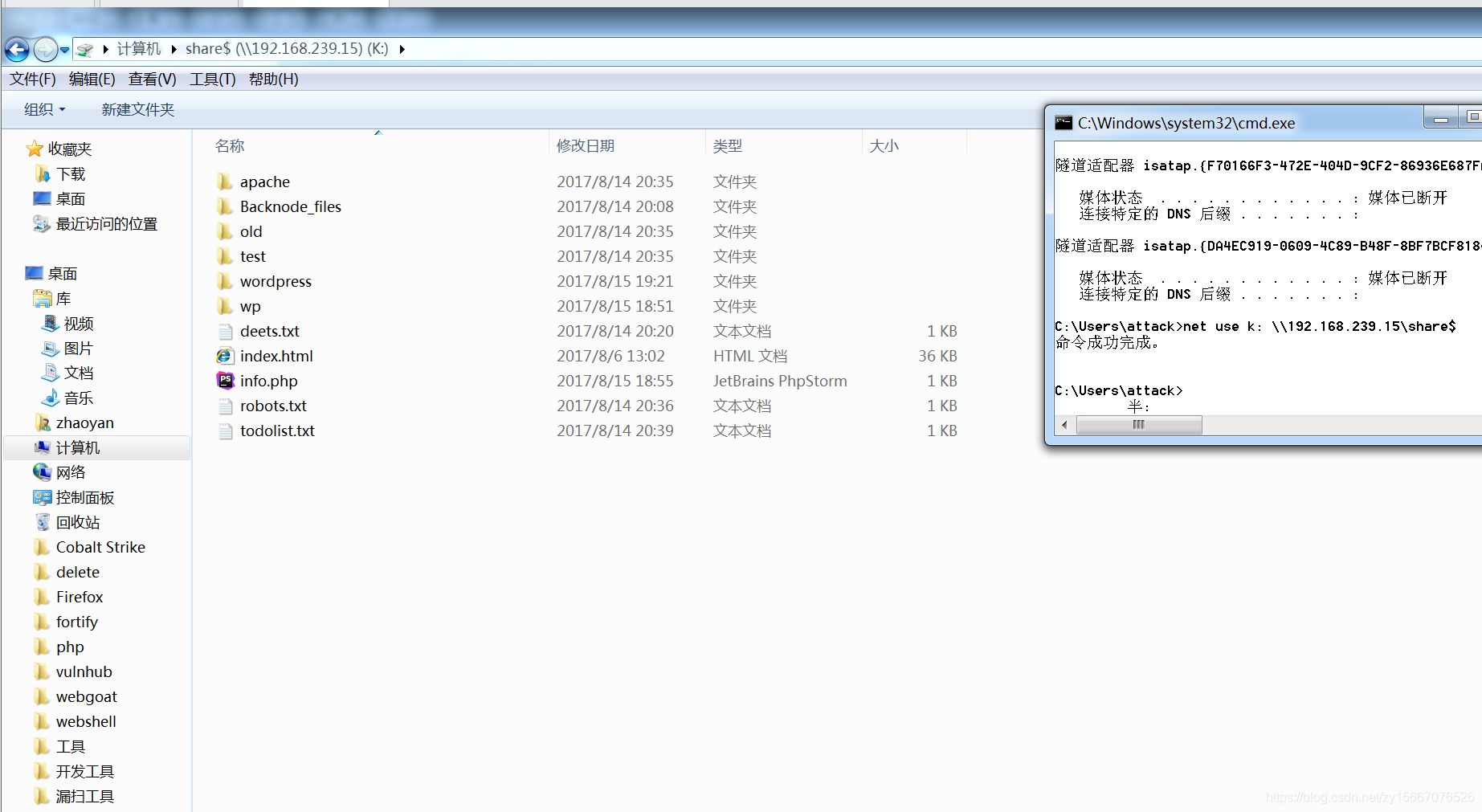1482x812 pixels.
Task: Select the robots.txt file icon
Action: pyautogui.click(x=225, y=406)
